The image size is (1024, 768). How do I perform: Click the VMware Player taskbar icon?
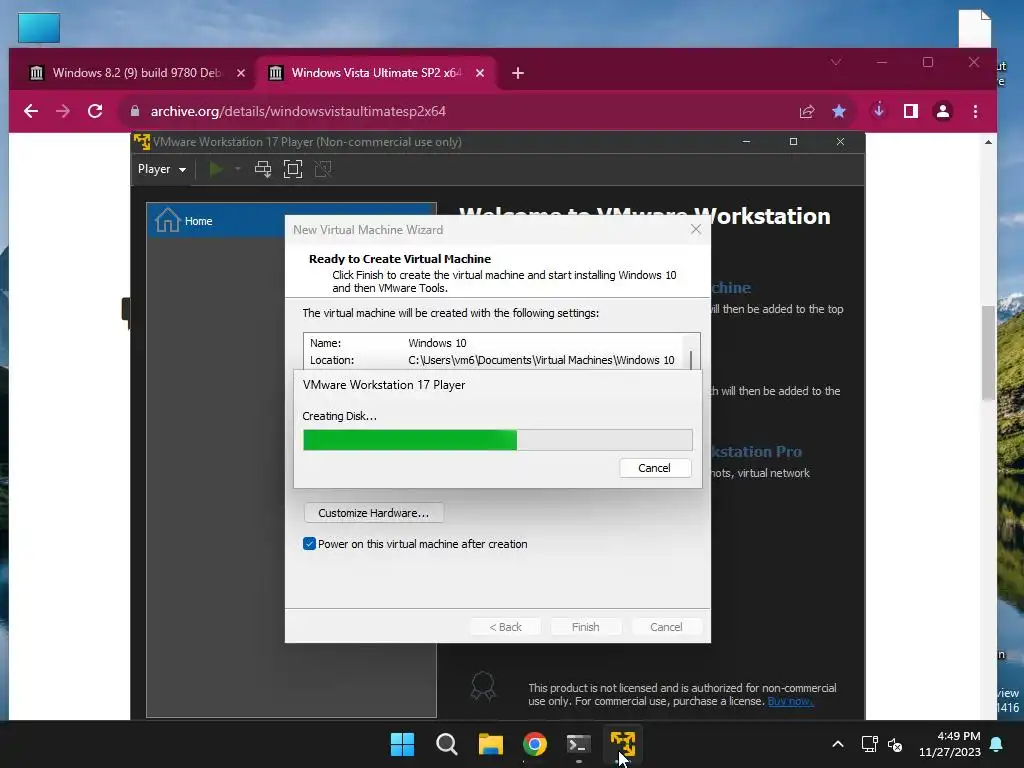[x=623, y=744]
